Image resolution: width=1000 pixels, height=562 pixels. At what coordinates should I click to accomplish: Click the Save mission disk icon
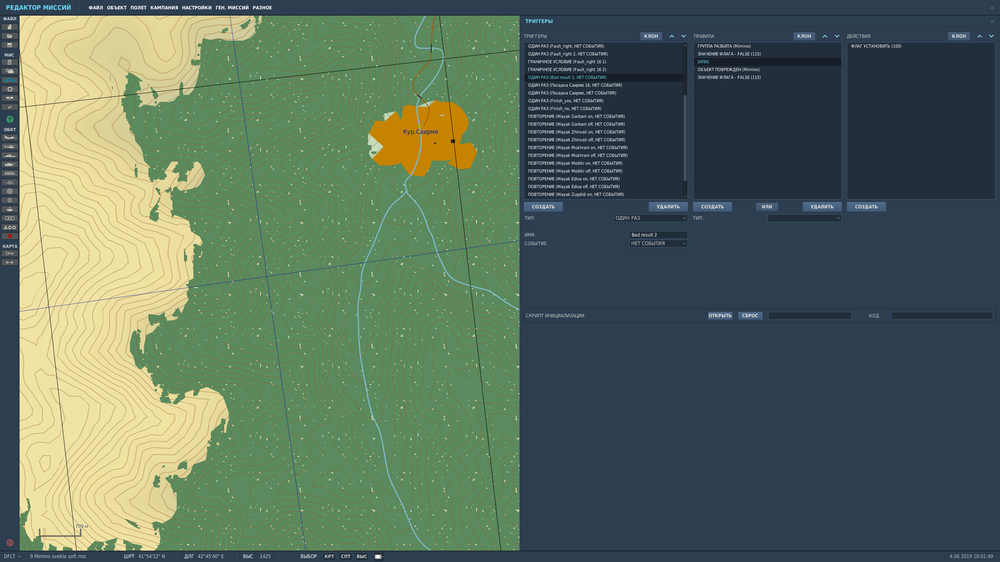(9, 45)
